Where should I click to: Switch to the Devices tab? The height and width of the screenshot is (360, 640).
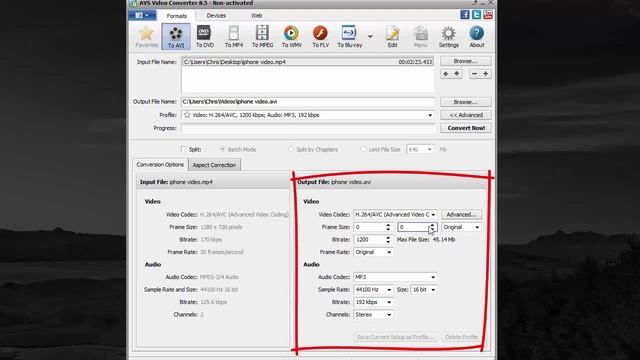(216, 16)
